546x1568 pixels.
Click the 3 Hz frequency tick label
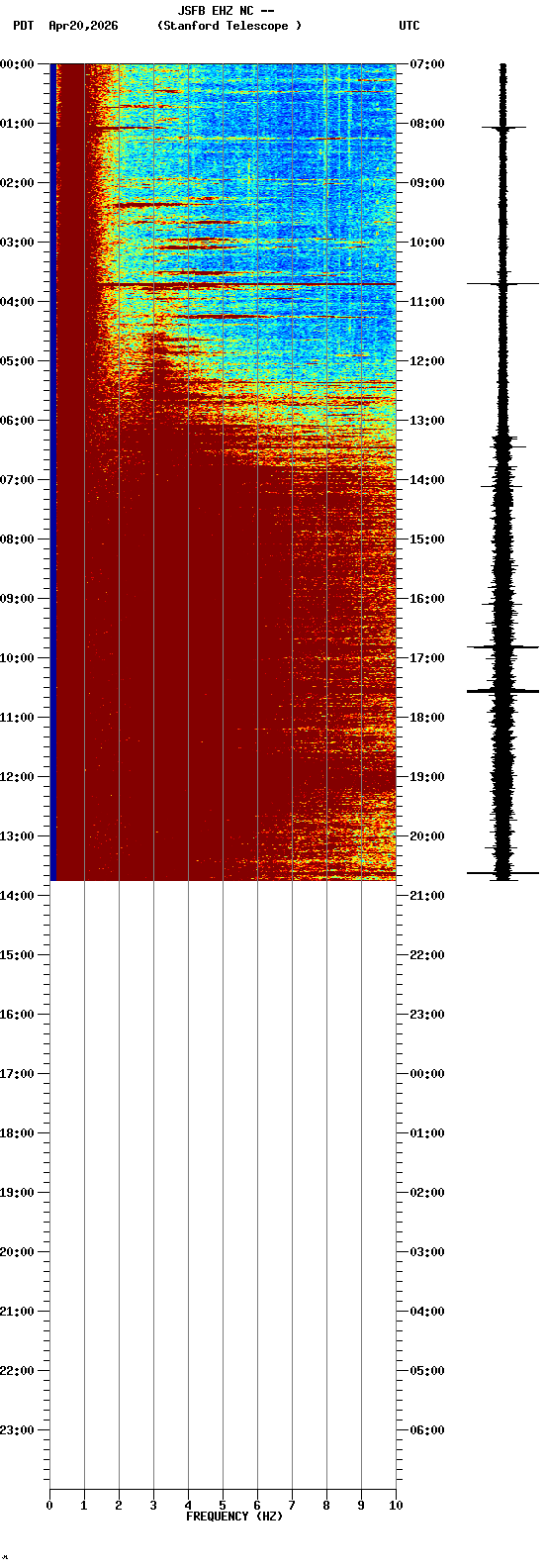click(153, 1506)
